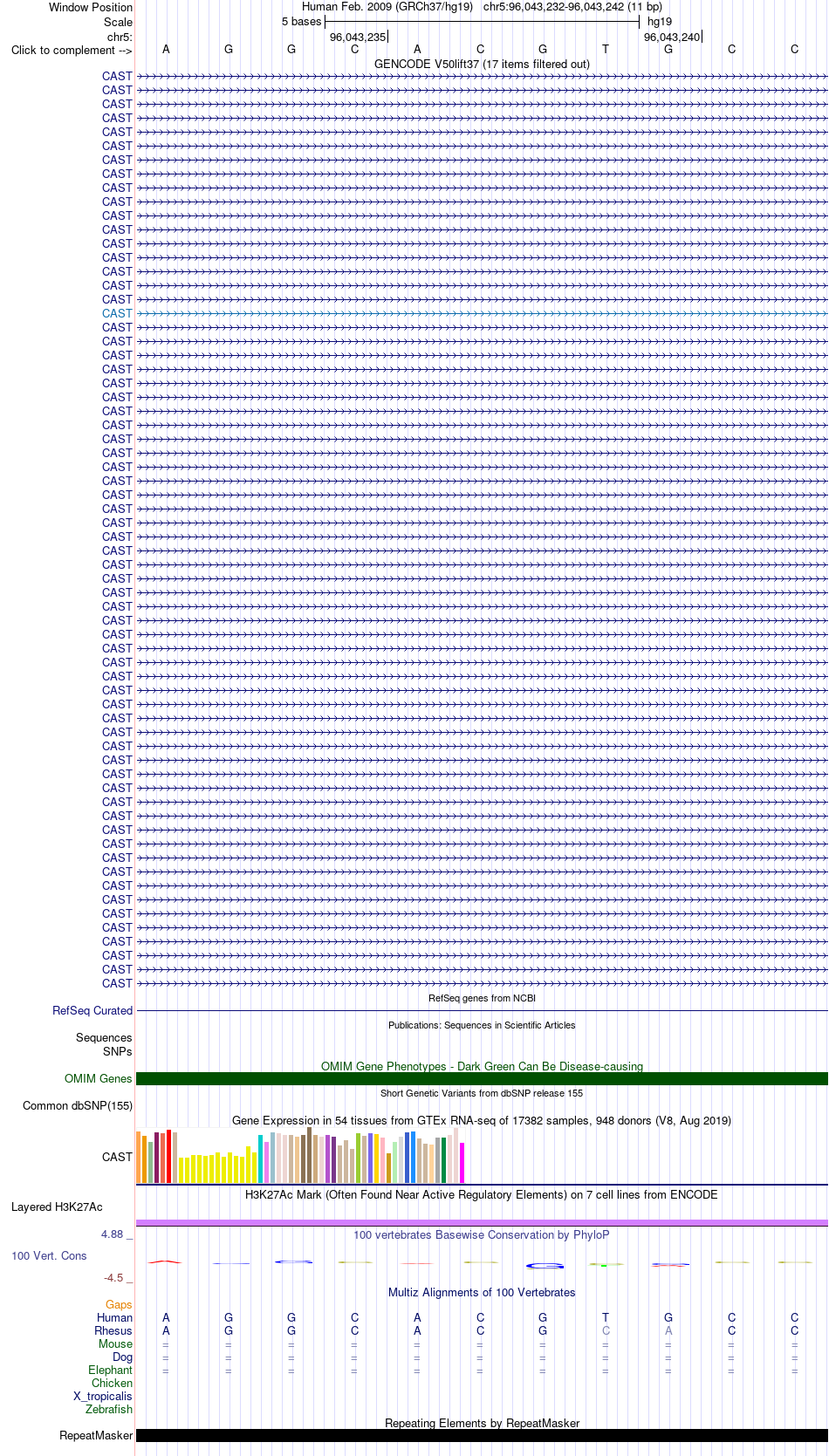Click the X_tropicalis species label
The height and width of the screenshot is (1456, 829).
click(x=103, y=1396)
